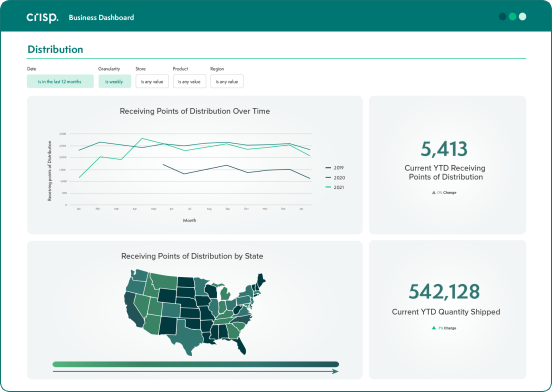Click the change triangle icon under 5,413
552x392 pixels.
point(434,192)
